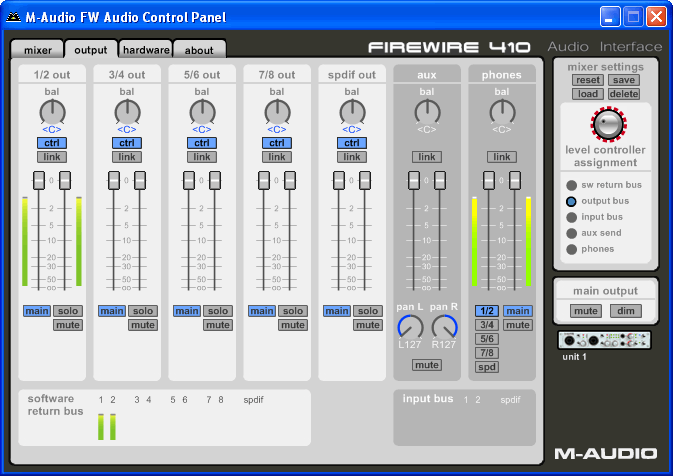Select the output tab

point(91,50)
